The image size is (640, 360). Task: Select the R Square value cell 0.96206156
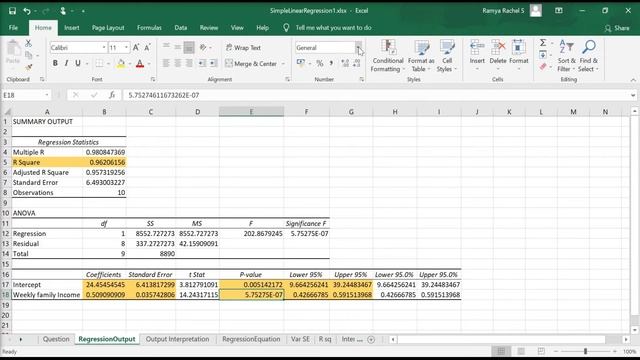[x=104, y=162]
